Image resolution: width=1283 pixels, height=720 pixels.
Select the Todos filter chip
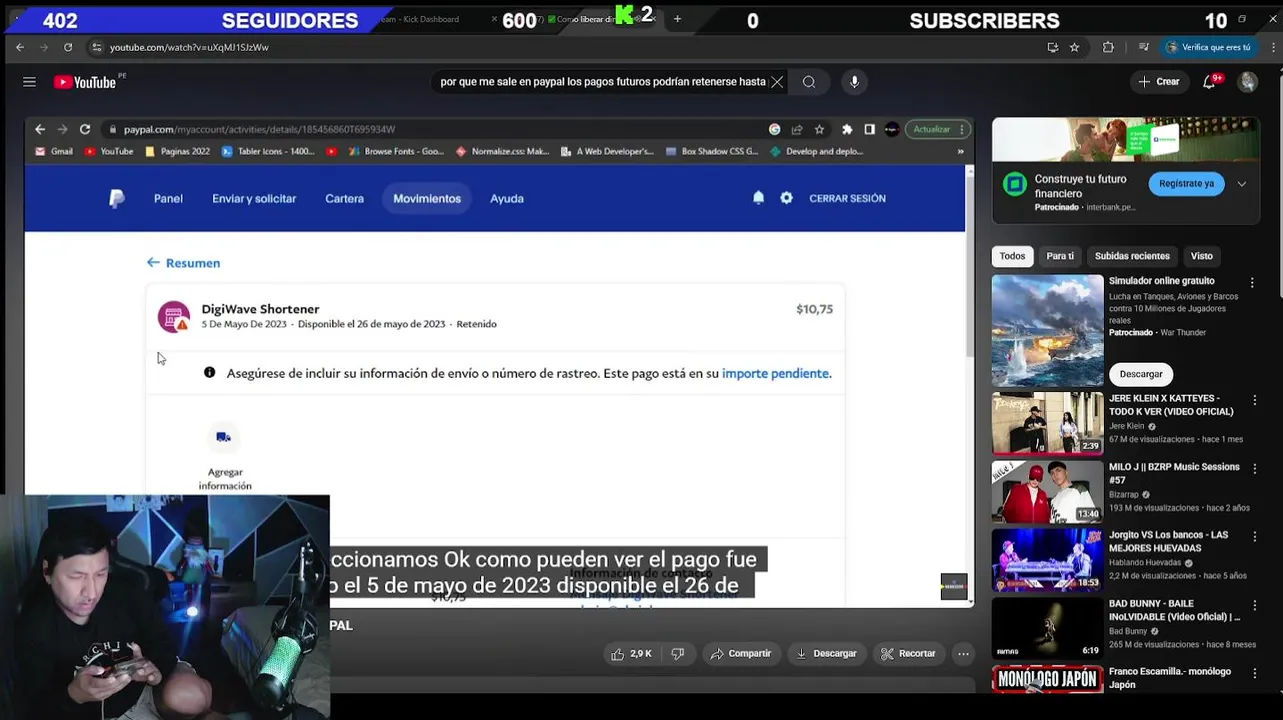[1012, 256]
